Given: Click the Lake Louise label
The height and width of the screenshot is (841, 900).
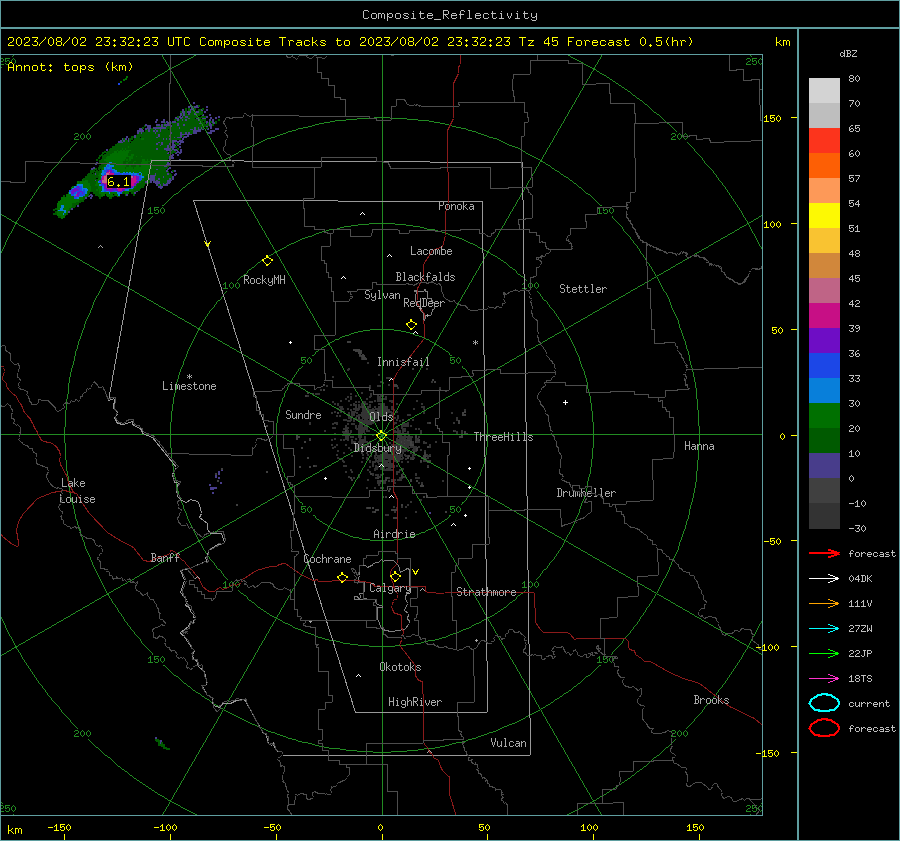Looking at the screenshot, I should (77, 491).
